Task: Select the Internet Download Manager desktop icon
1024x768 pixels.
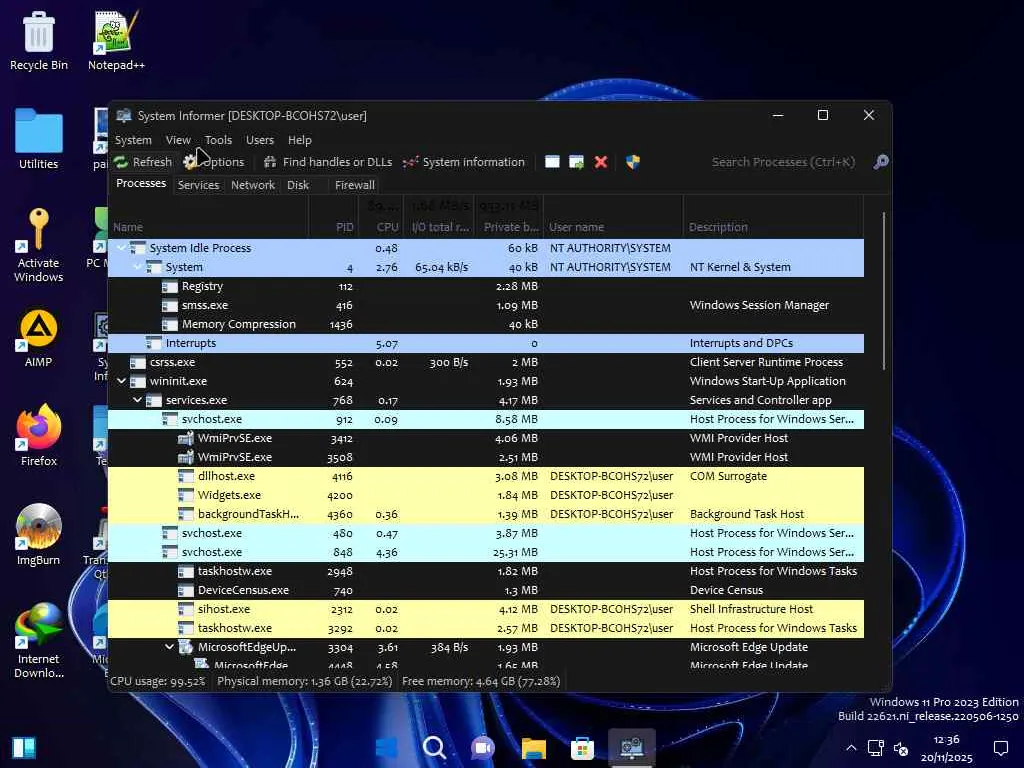Action: click(x=39, y=641)
